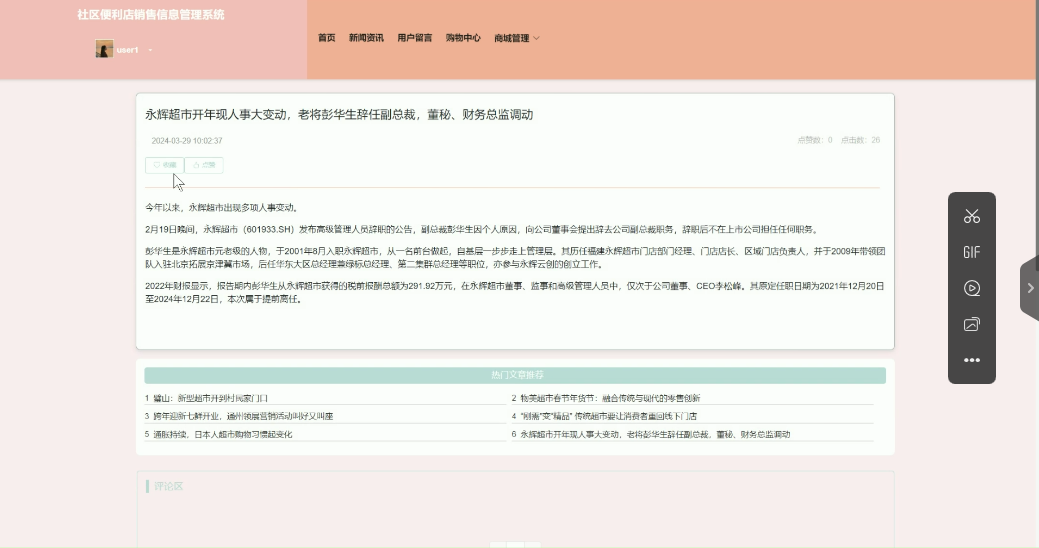Click the screen recording play icon
This screenshot has width=1039, height=548.
(x=971, y=288)
